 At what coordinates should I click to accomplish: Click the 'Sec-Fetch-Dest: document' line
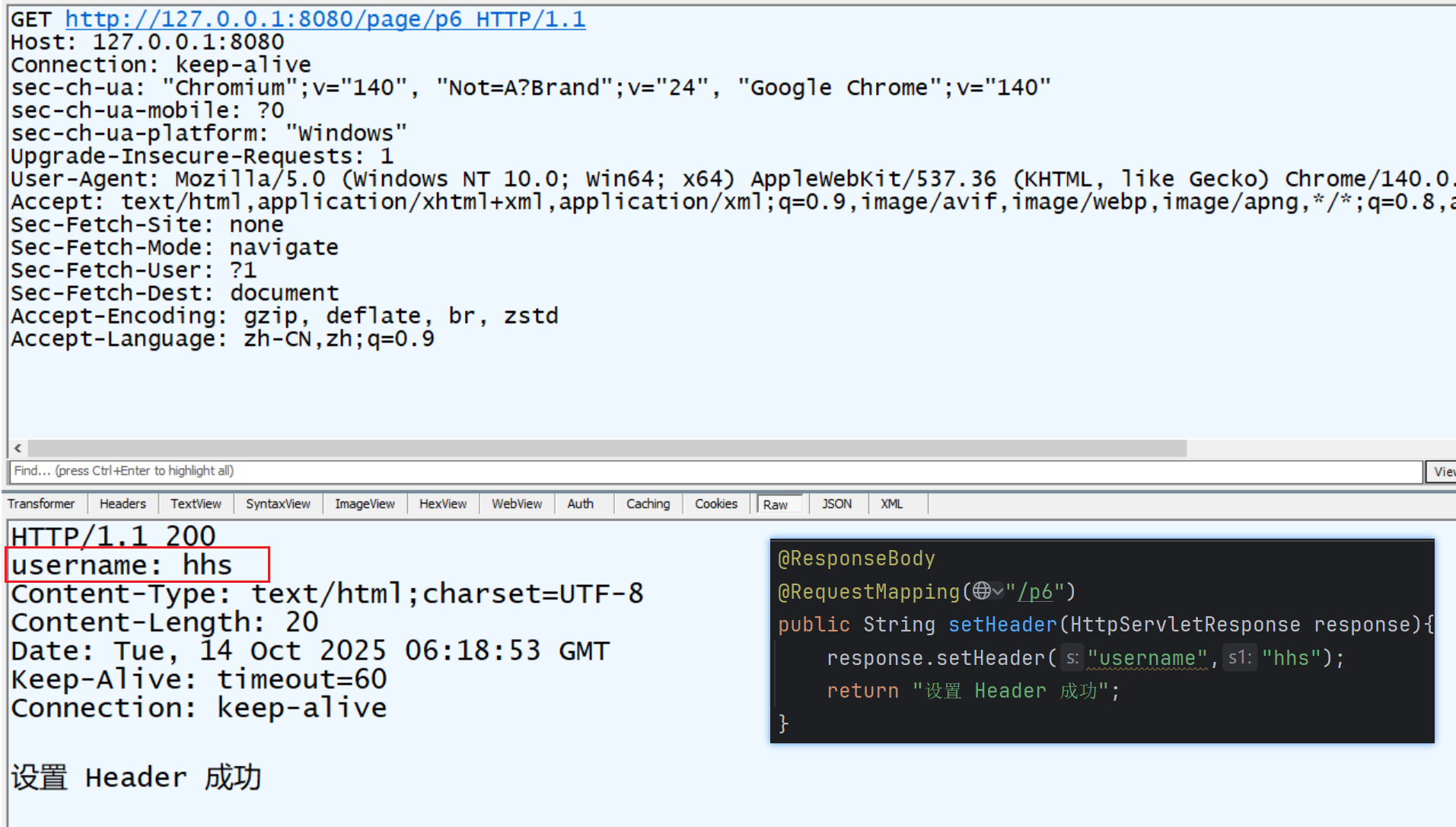click(x=174, y=293)
